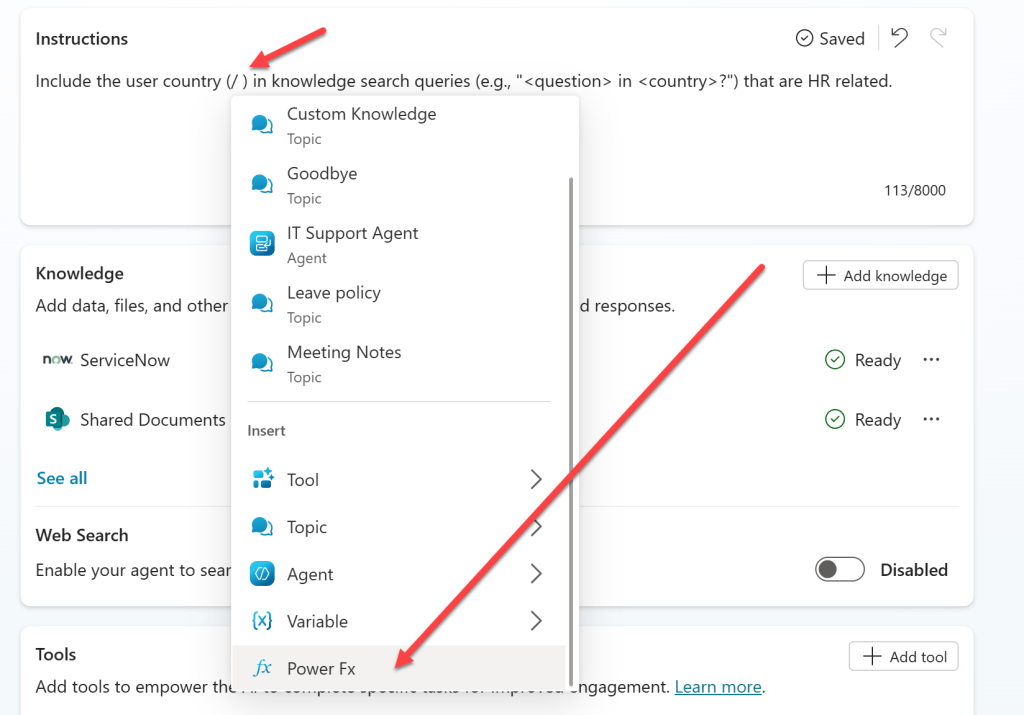Click the SharePoint Shared Documents icon
The height and width of the screenshot is (715, 1024).
click(x=57, y=420)
